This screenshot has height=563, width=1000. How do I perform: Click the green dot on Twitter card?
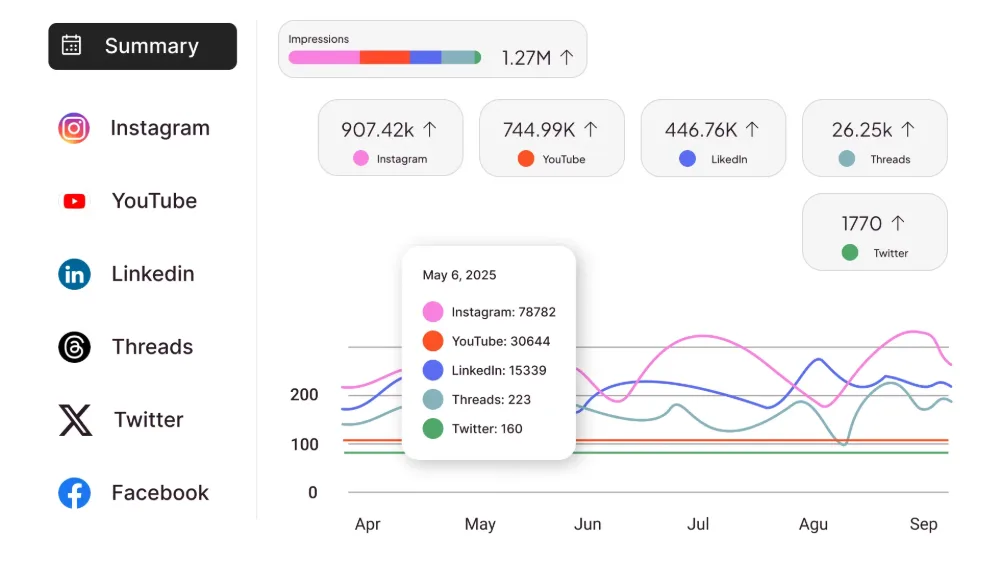(x=849, y=252)
